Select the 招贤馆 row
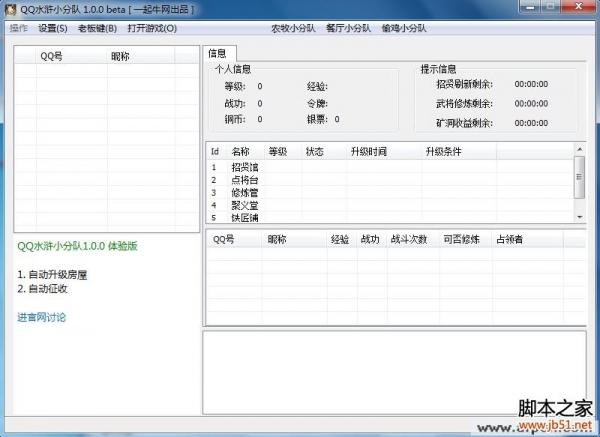The width and height of the screenshot is (600, 437). click(390, 167)
